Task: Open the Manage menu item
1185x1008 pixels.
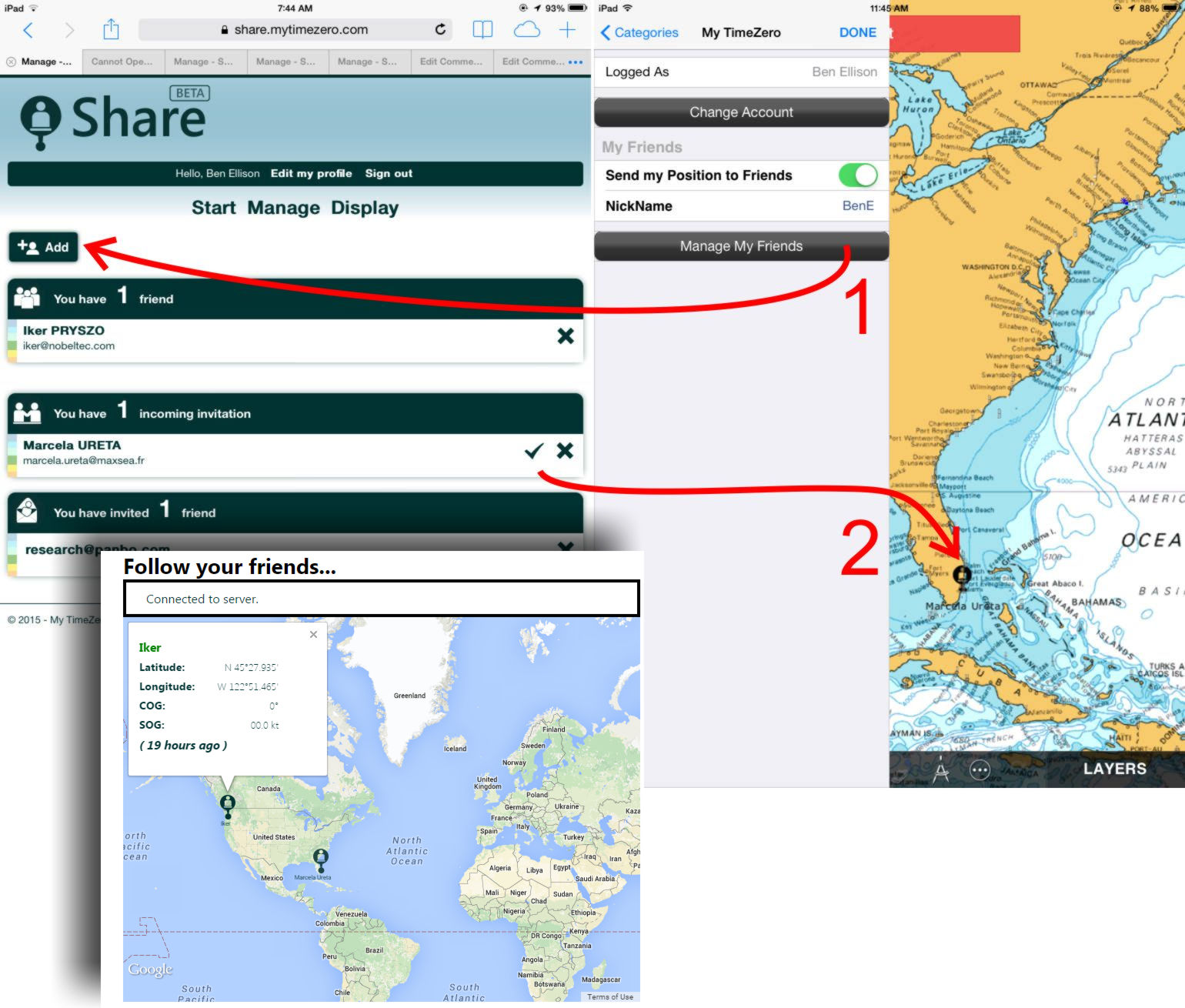Action: [284, 208]
